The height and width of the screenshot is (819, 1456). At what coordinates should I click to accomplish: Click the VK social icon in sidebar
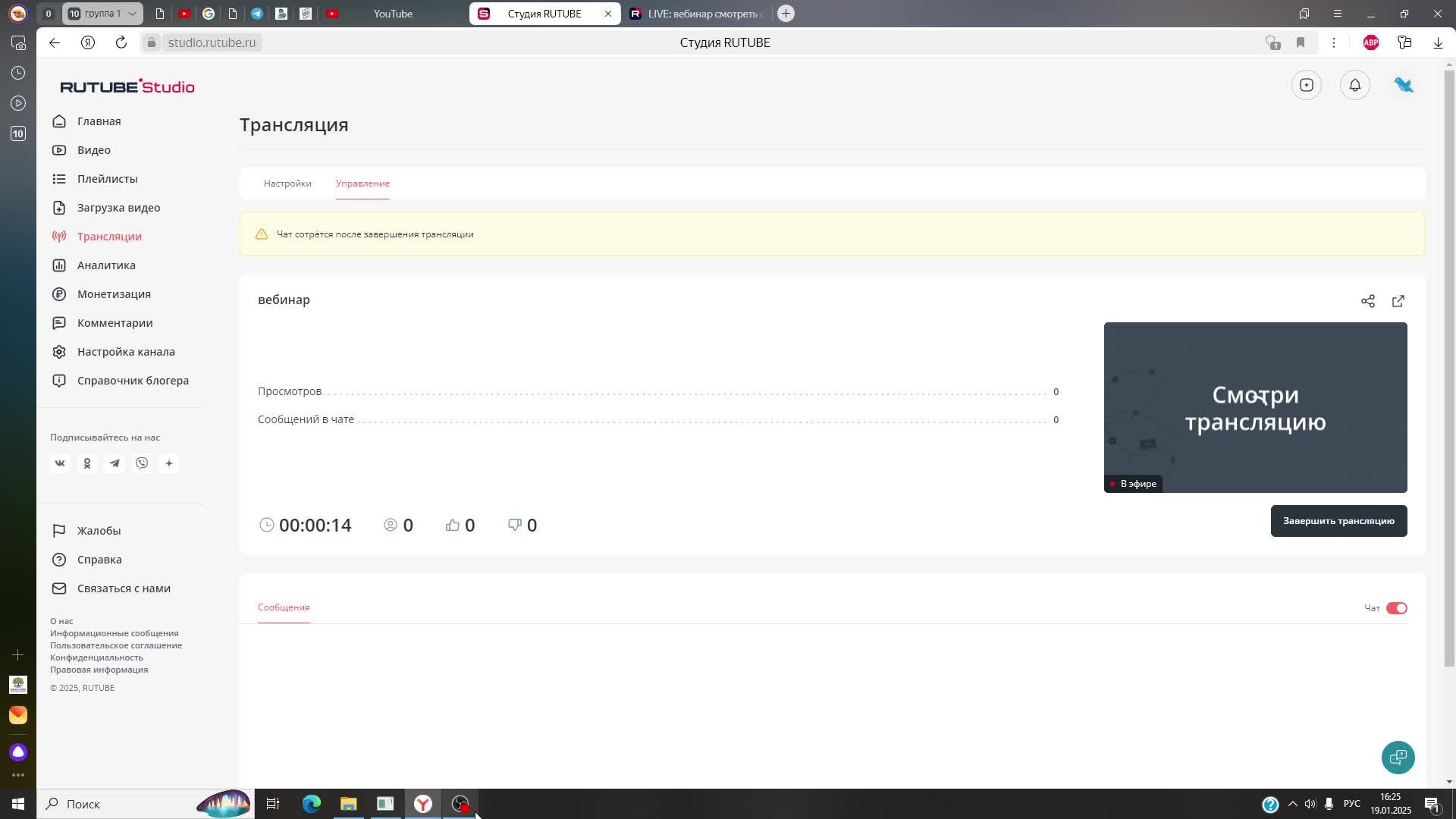(x=60, y=463)
